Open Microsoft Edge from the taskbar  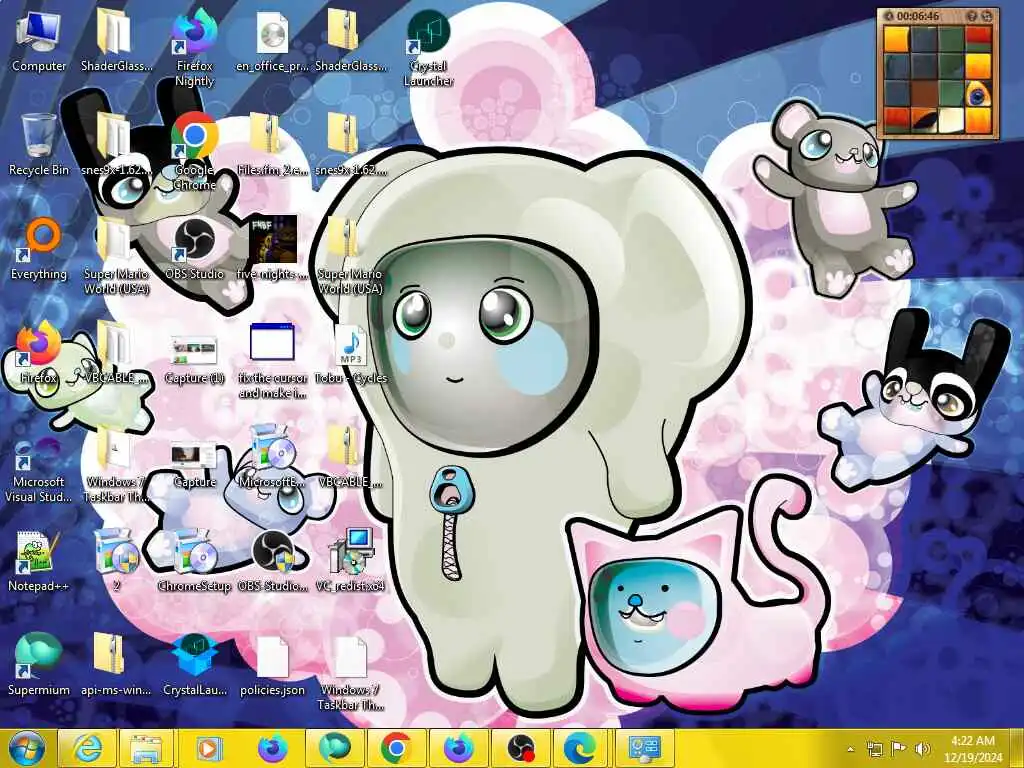point(580,748)
